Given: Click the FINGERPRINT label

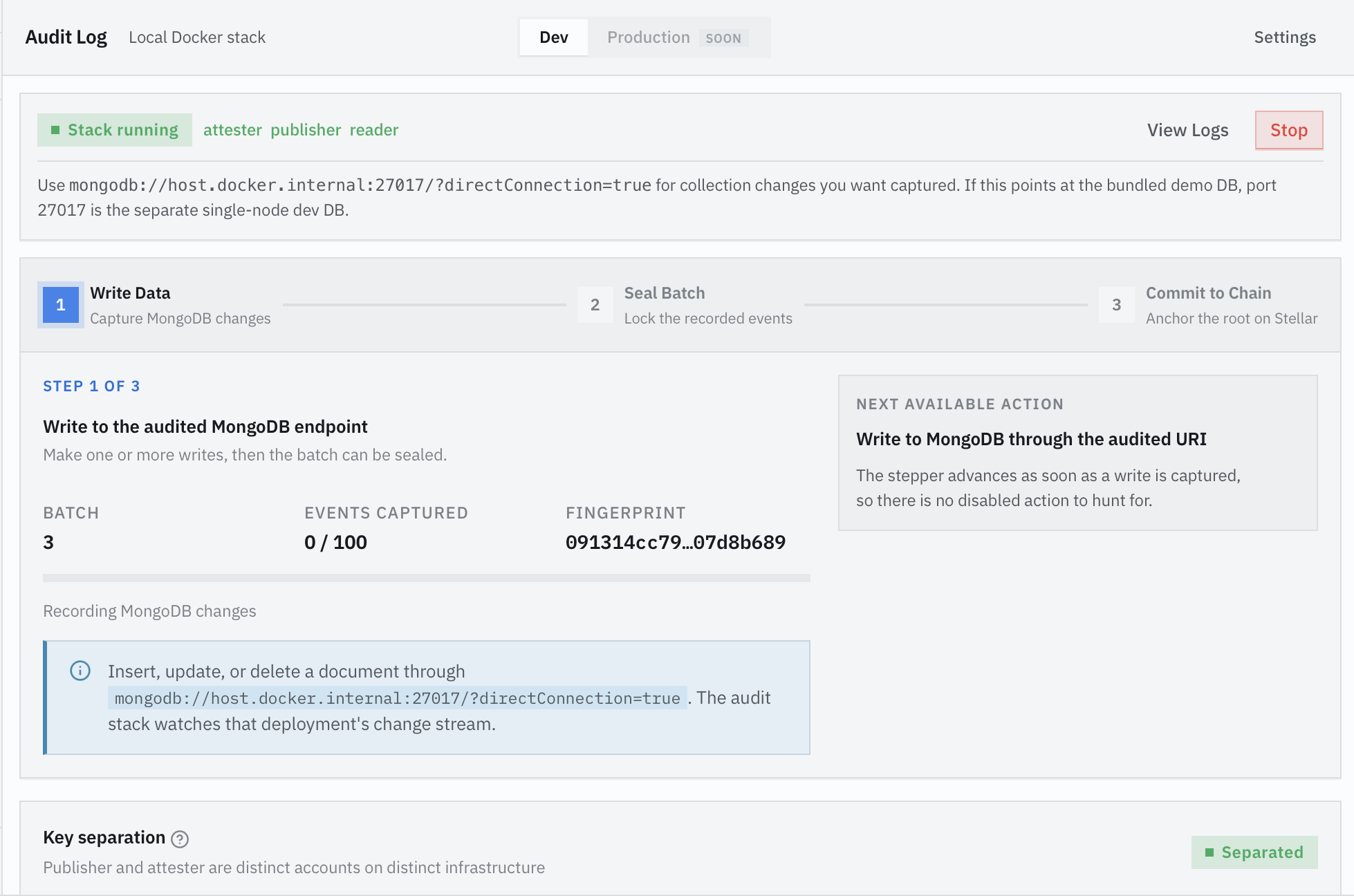Looking at the screenshot, I should 626,513.
